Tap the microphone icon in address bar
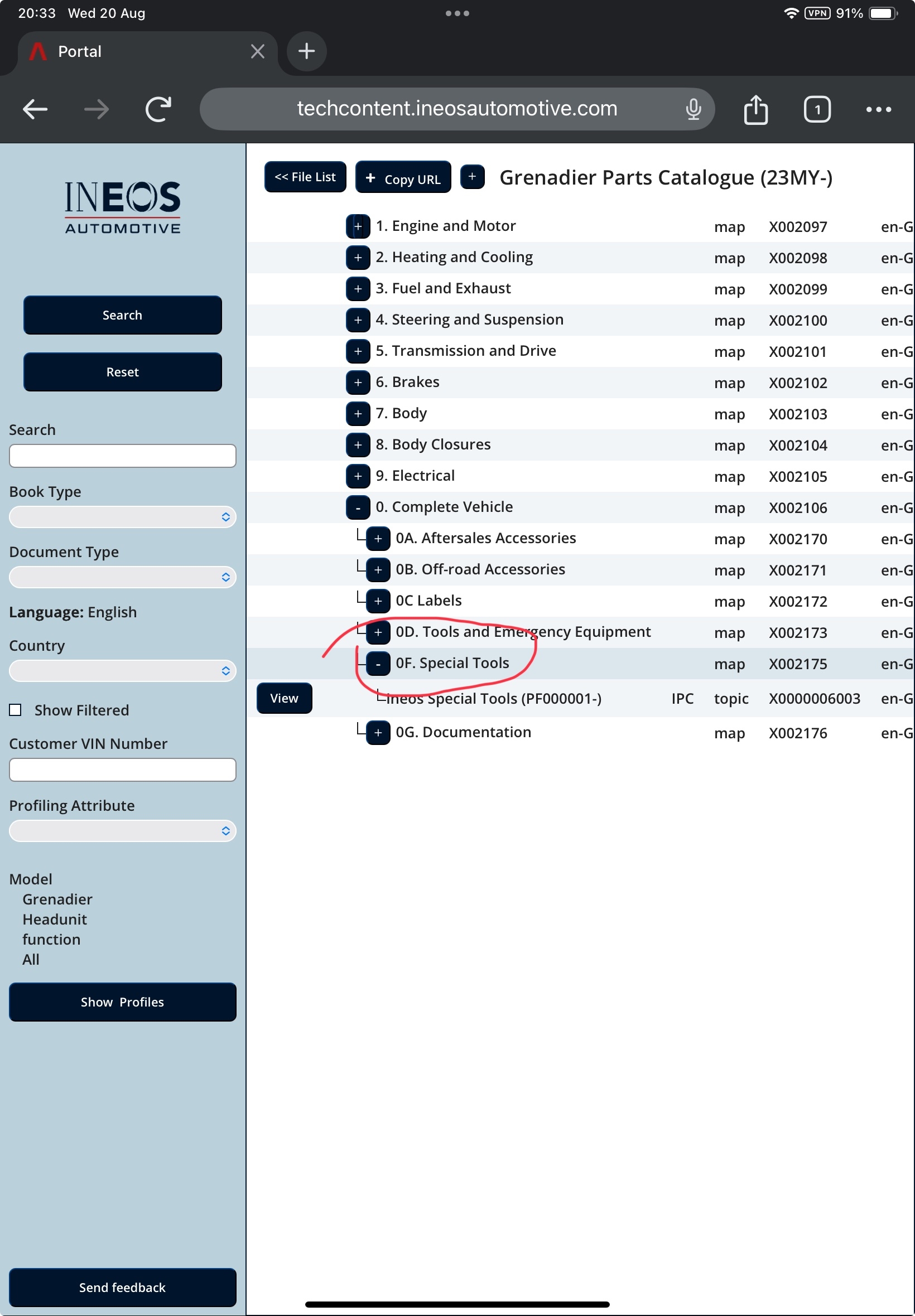Viewport: 915px width, 1316px height. coord(693,109)
